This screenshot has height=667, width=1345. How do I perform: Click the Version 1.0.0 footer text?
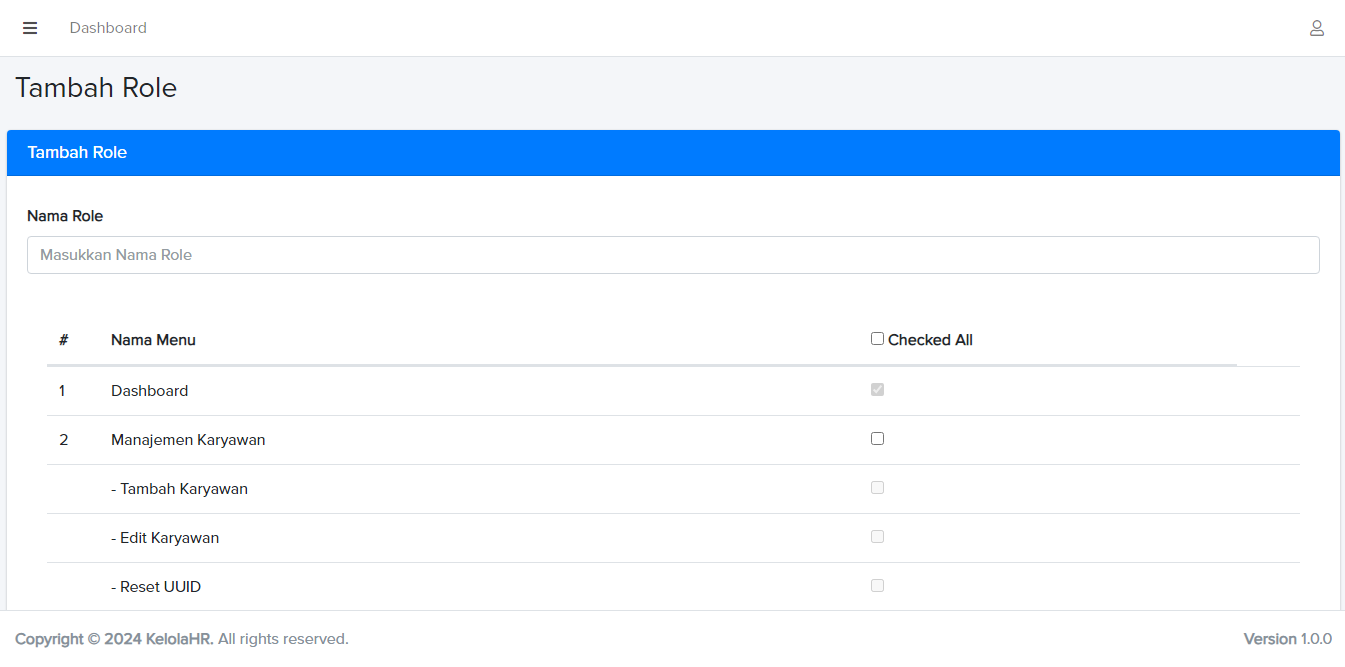(1287, 639)
